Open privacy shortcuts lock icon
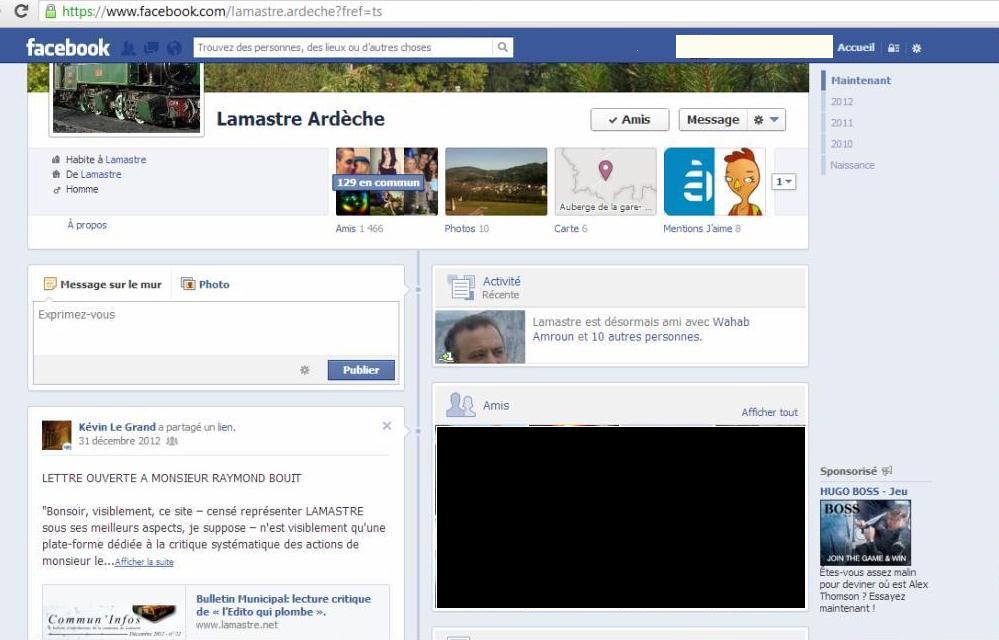The image size is (999, 640). point(893,48)
